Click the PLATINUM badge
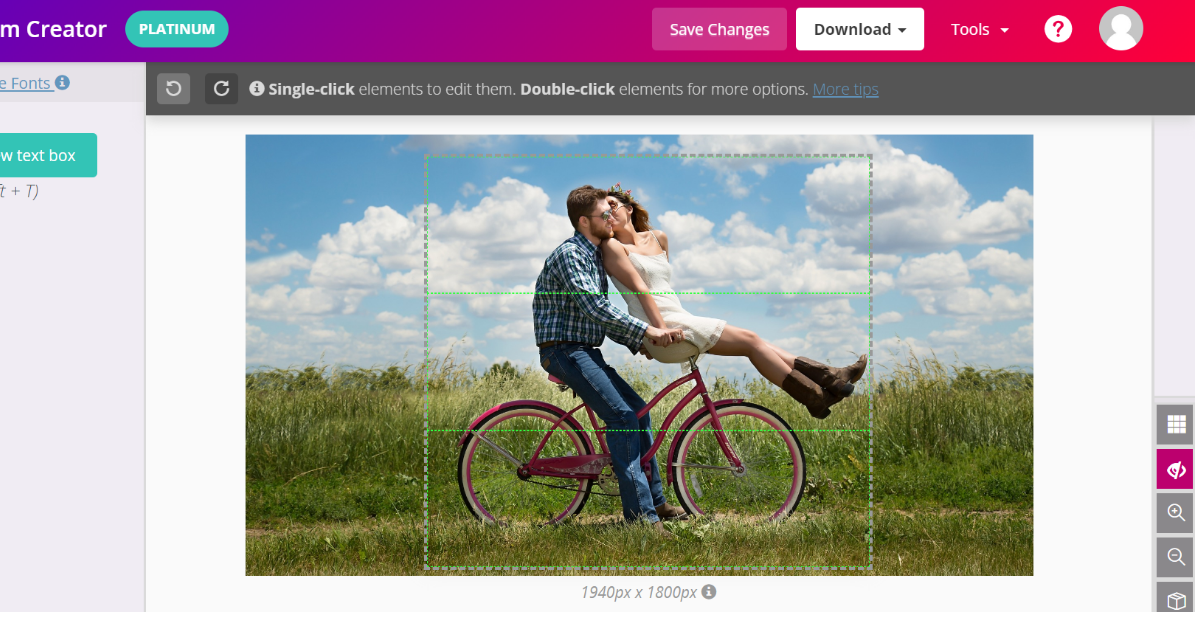This screenshot has width=1200, height=628. [x=177, y=29]
